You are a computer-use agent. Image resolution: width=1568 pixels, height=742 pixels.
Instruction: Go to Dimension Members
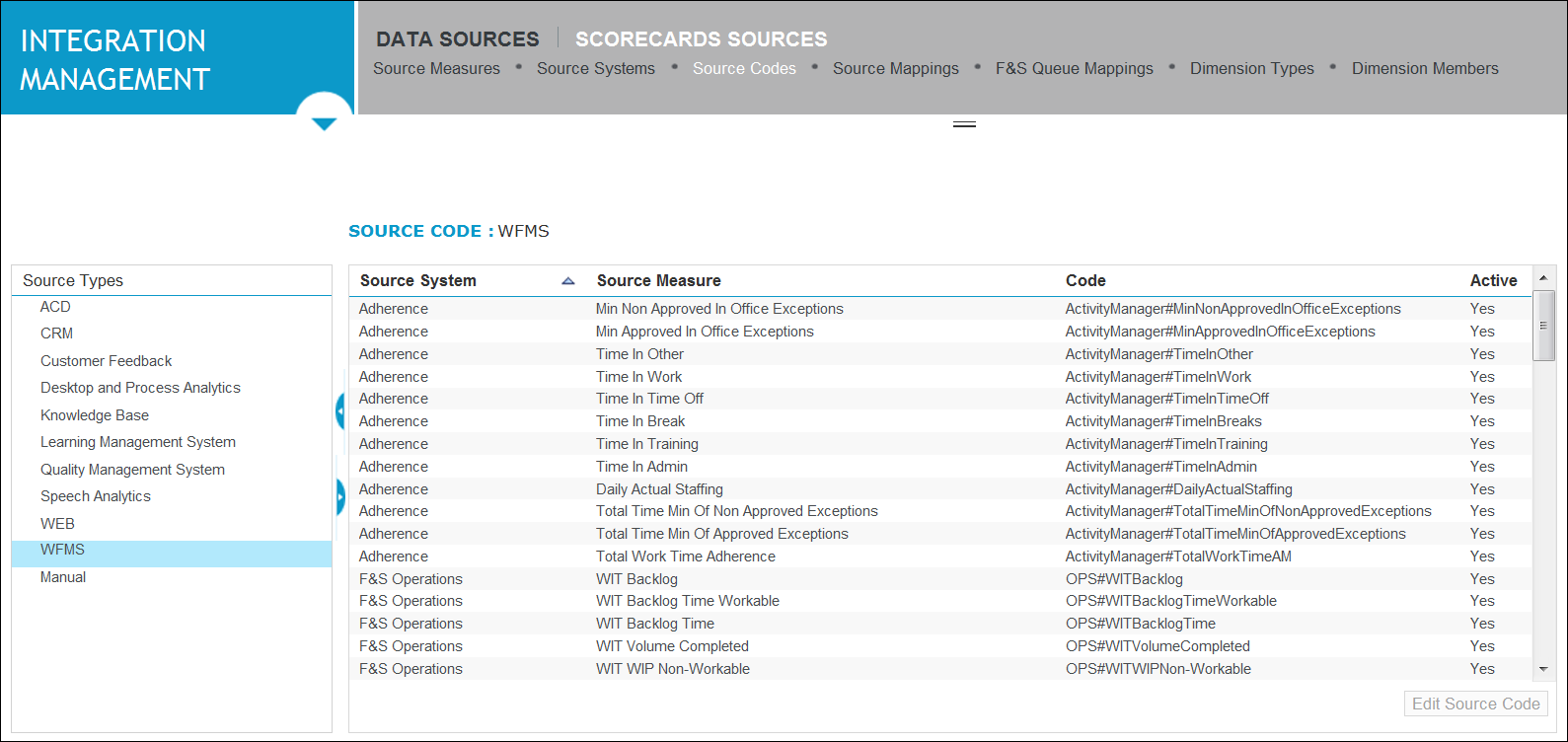[x=1425, y=68]
